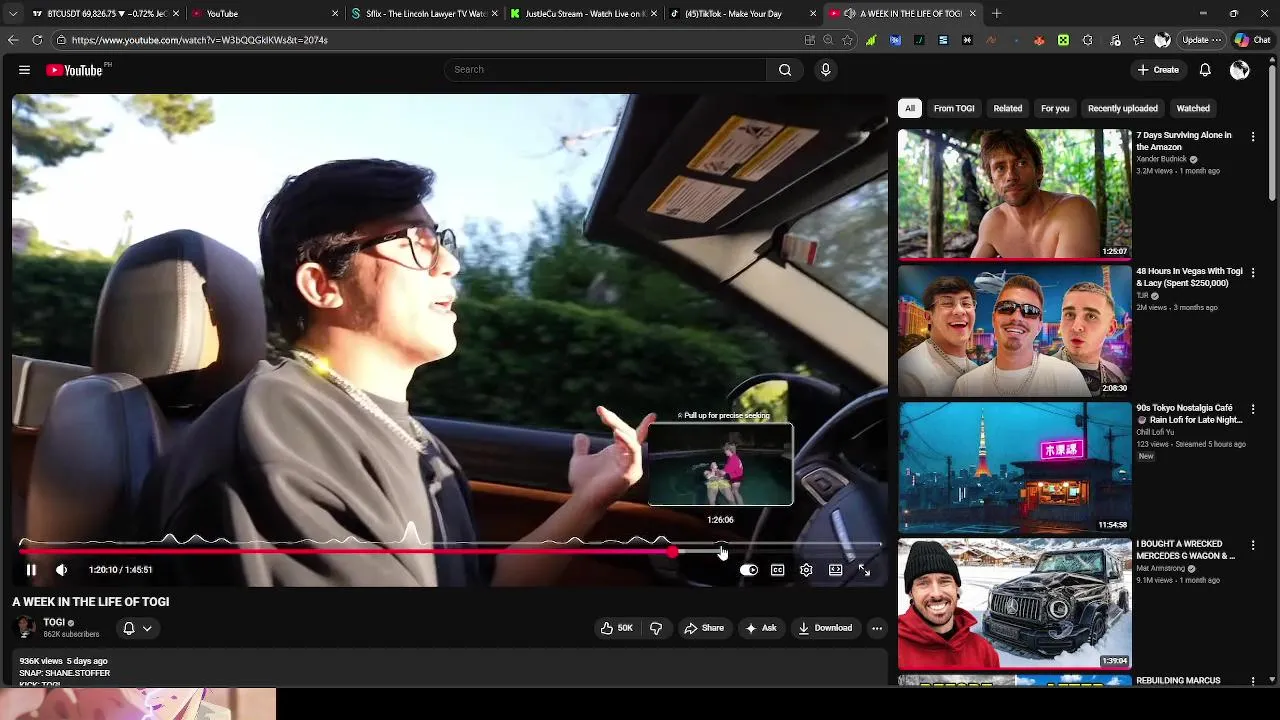Open more actions under the video
The image size is (1280, 720).
(877, 628)
